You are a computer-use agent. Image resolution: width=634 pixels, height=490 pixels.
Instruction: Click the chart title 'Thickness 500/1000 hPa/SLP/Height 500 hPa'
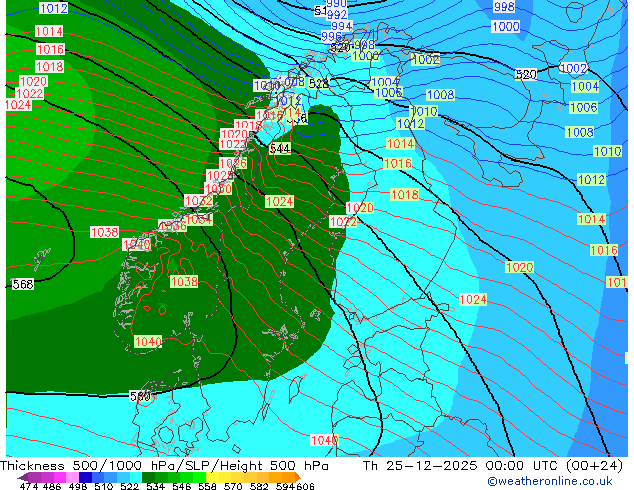point(164,466)
